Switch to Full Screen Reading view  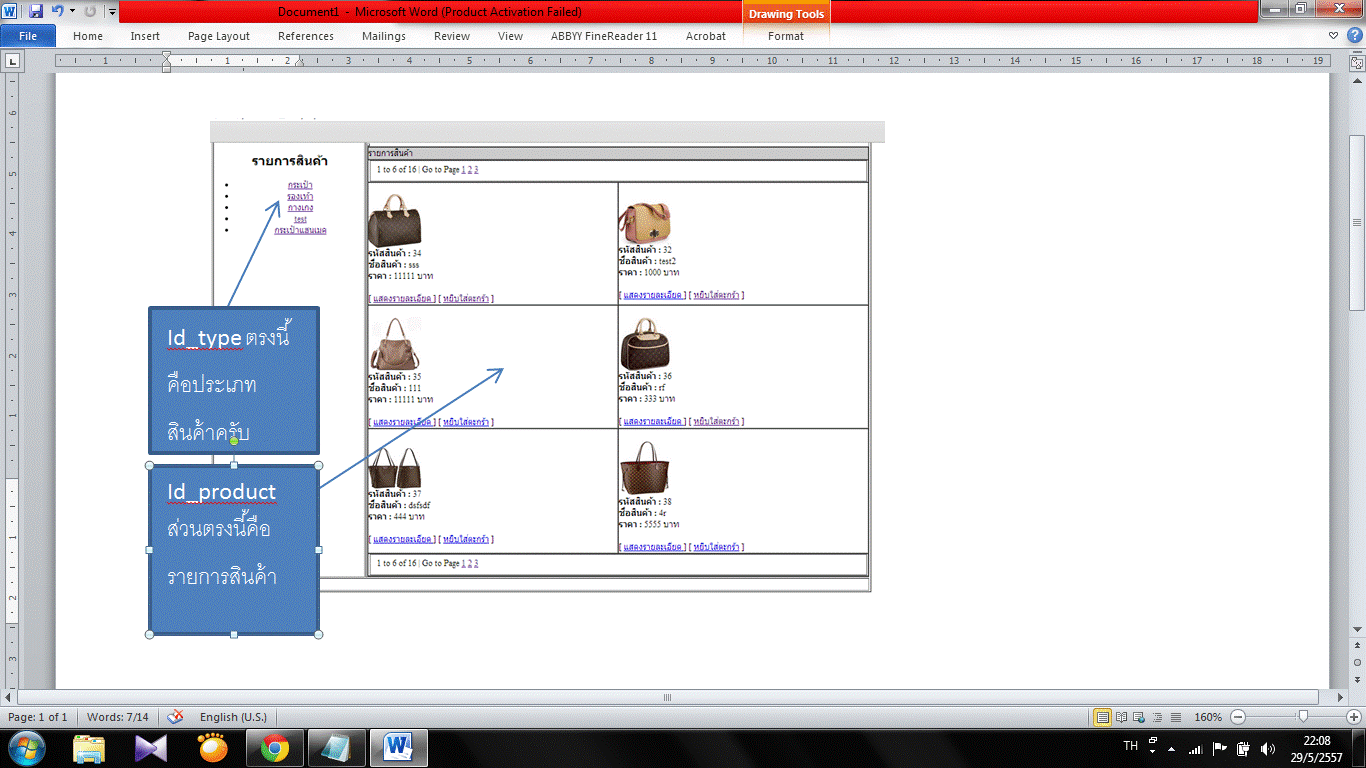(1122, 717)
